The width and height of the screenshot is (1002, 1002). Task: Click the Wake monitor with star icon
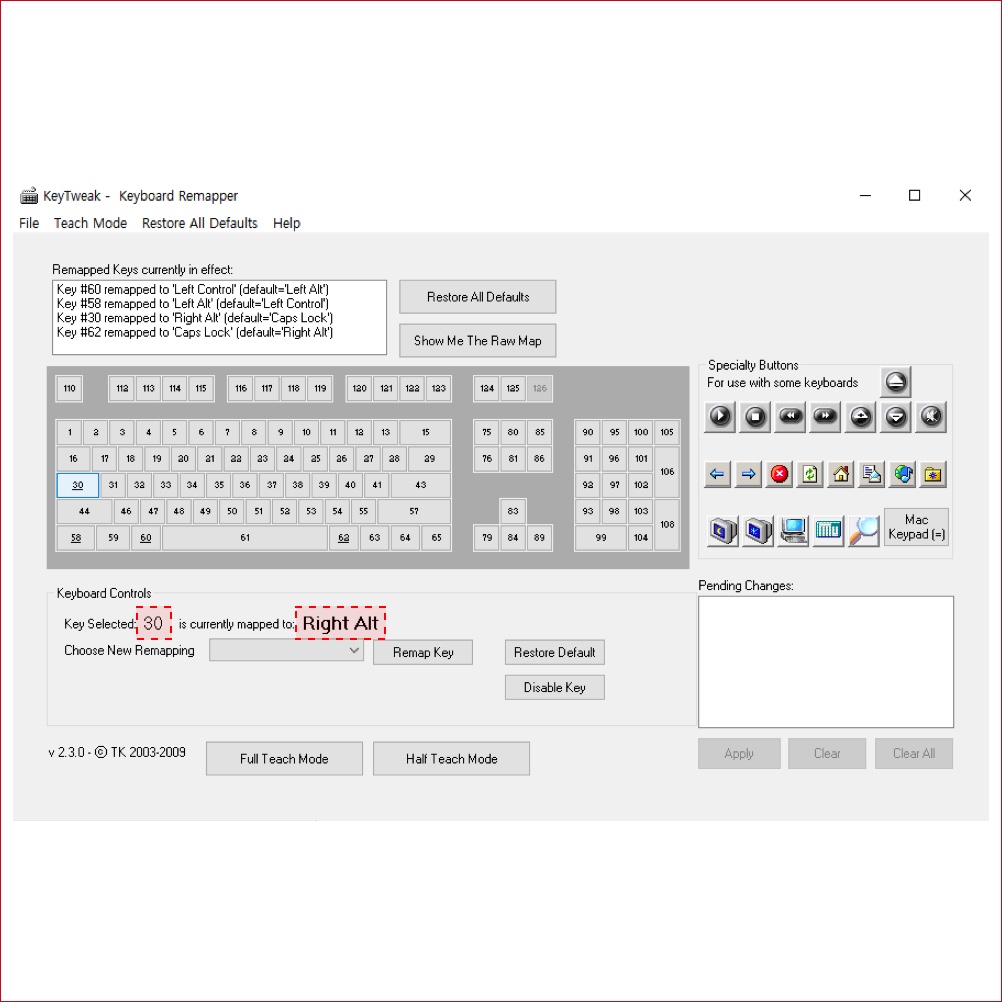click(x=759, y=530)
